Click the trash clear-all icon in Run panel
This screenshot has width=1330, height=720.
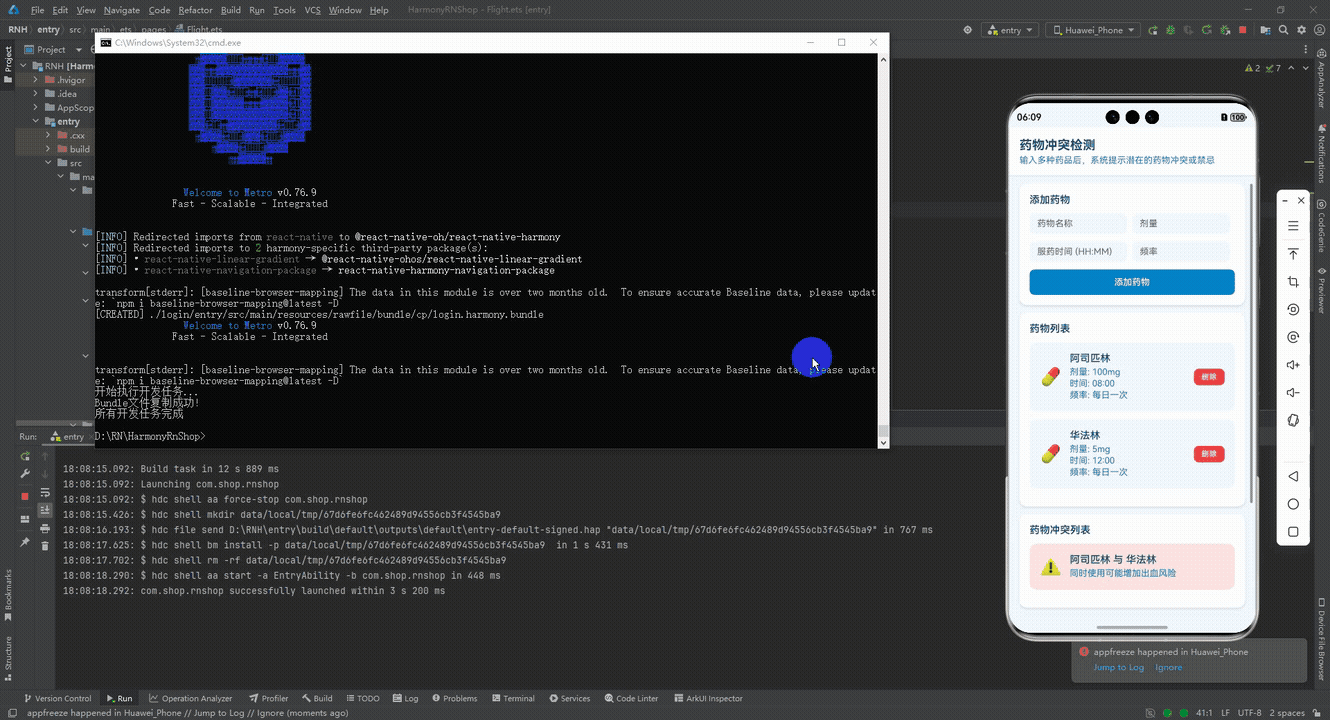pos(45,545)
